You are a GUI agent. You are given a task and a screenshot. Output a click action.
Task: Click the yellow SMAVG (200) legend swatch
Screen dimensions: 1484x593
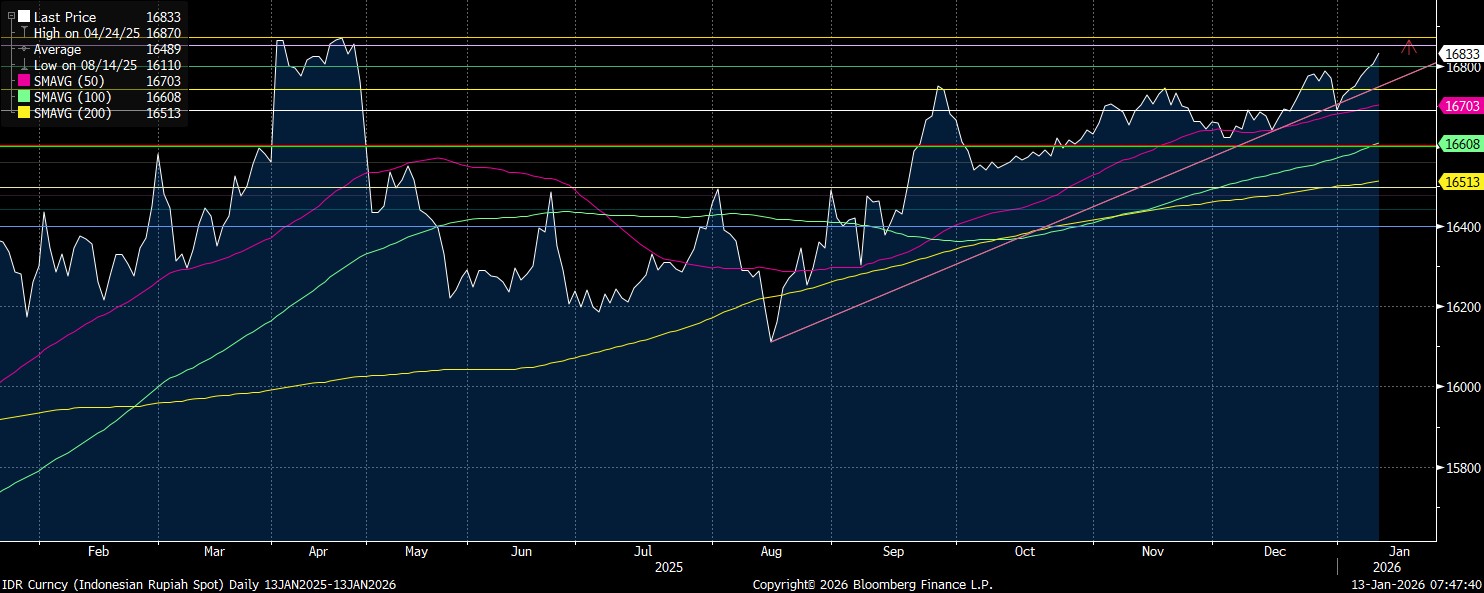tap(24, 113)
